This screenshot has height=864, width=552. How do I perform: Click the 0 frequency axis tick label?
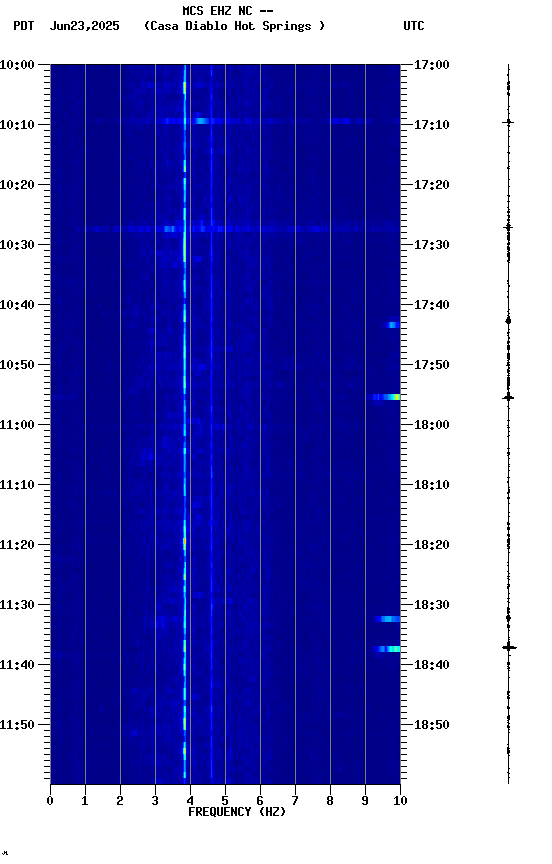50,801
